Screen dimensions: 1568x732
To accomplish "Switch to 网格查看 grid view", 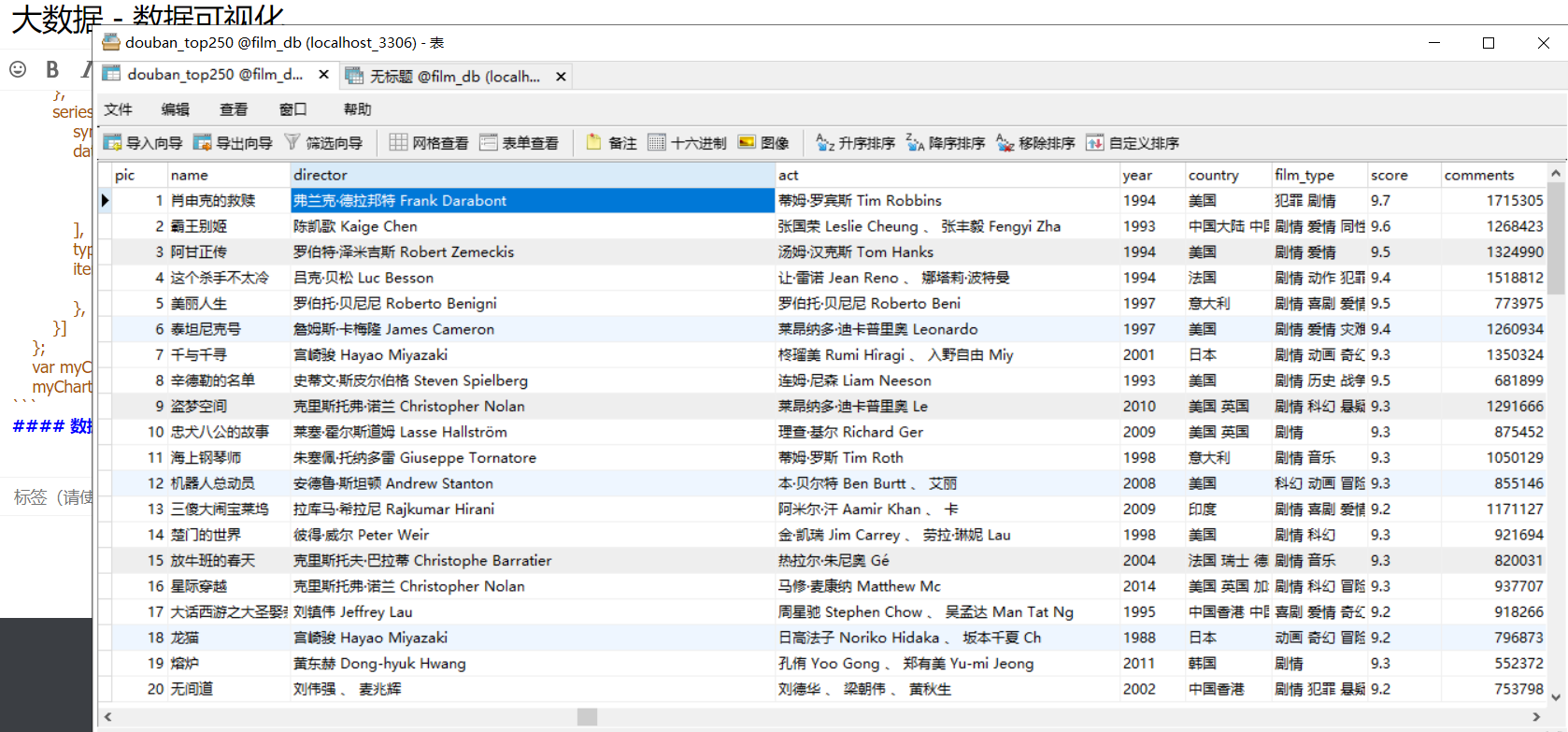I will click(429, 143).
